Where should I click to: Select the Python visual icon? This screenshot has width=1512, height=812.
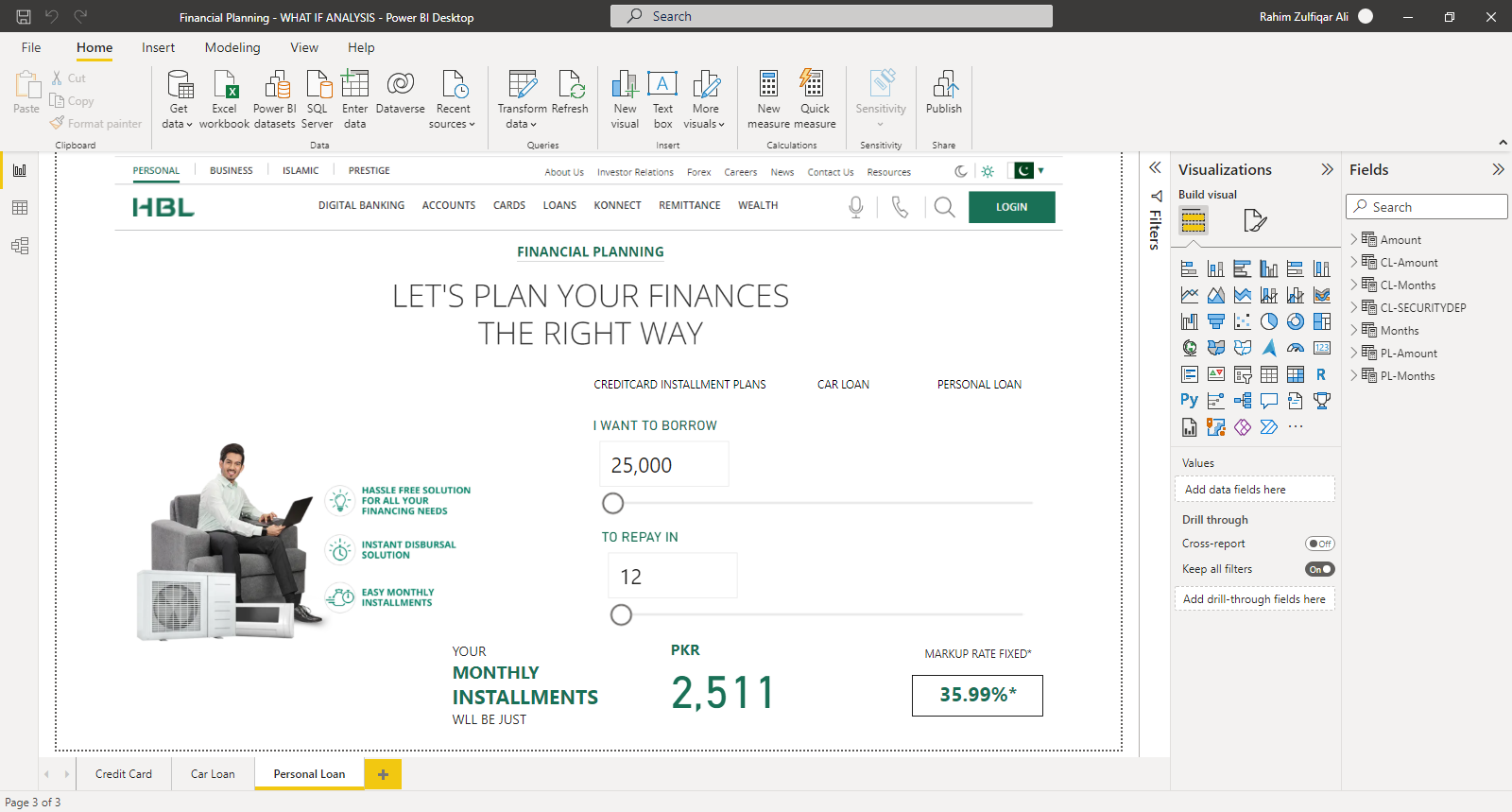1190,401
